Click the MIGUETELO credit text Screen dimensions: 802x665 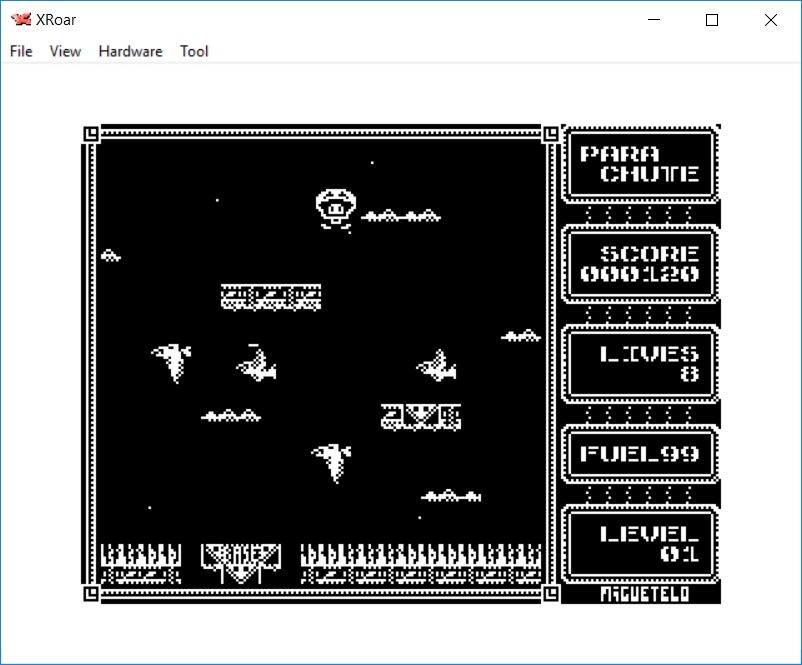click(x=640, y=594)
